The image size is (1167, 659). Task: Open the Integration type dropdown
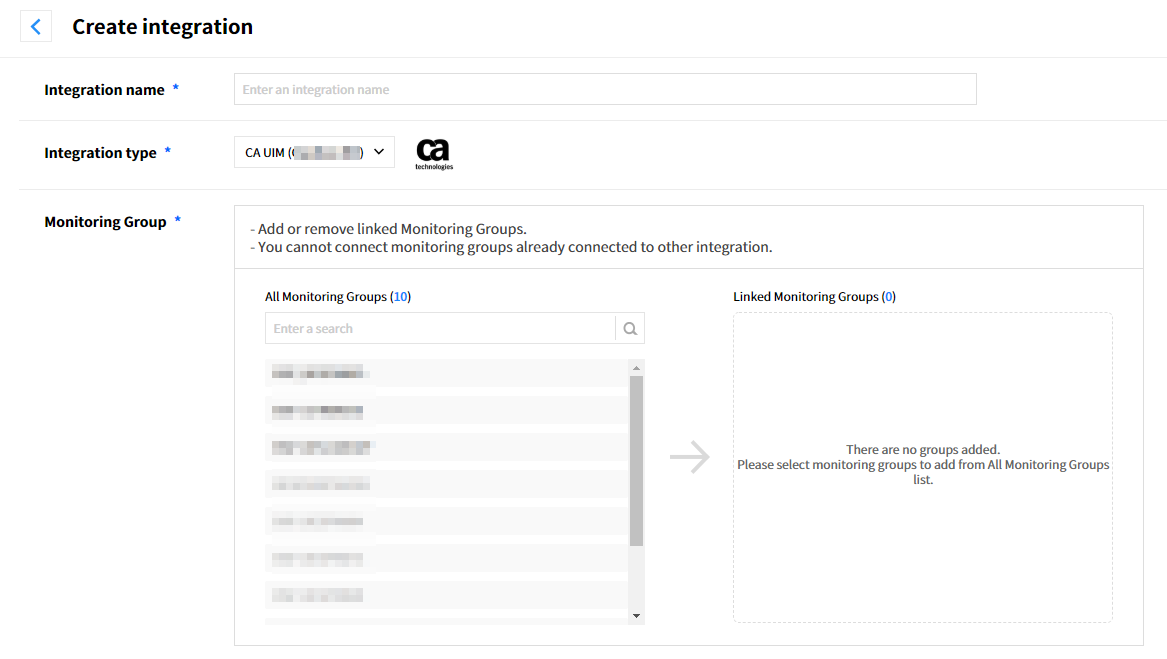click(x=314, y=152)
